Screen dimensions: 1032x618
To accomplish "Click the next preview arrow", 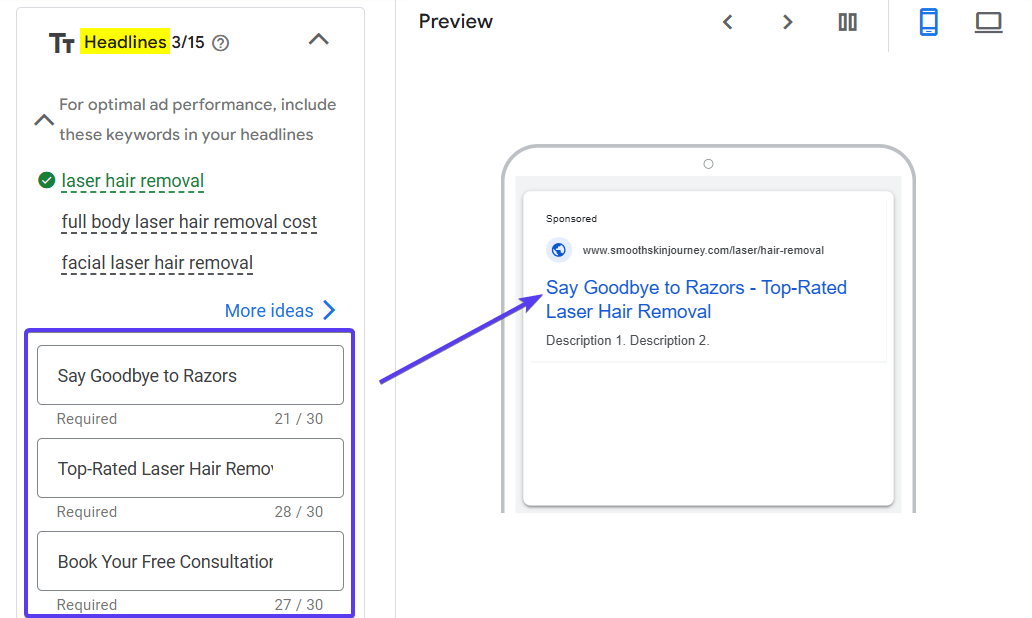I will click(787, 22).
